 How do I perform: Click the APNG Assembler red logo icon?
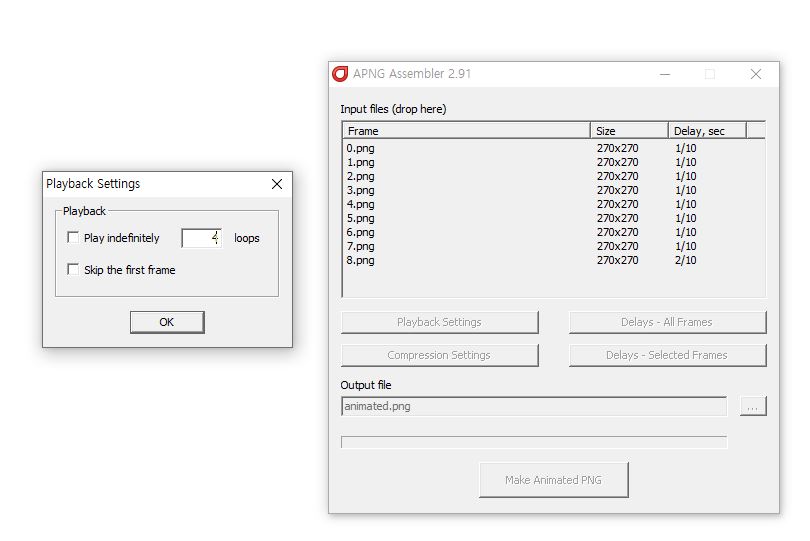coord(340,74)
